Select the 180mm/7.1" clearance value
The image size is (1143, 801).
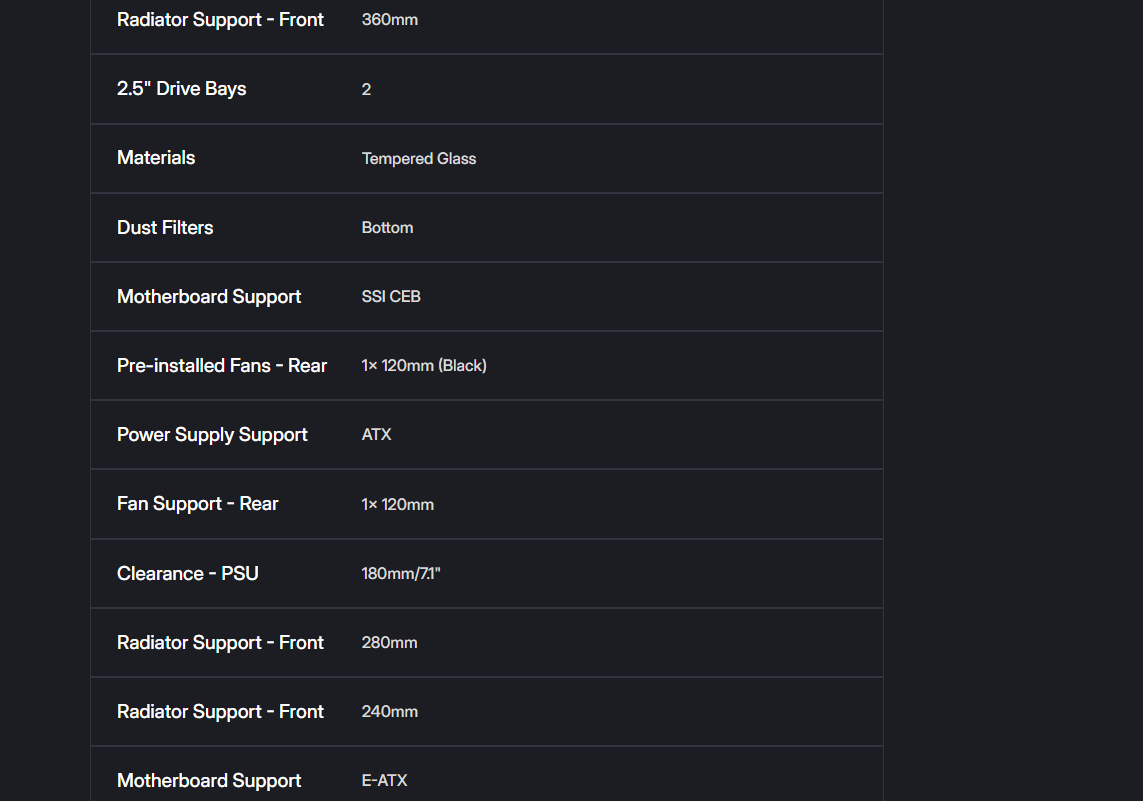coord(401,574)
